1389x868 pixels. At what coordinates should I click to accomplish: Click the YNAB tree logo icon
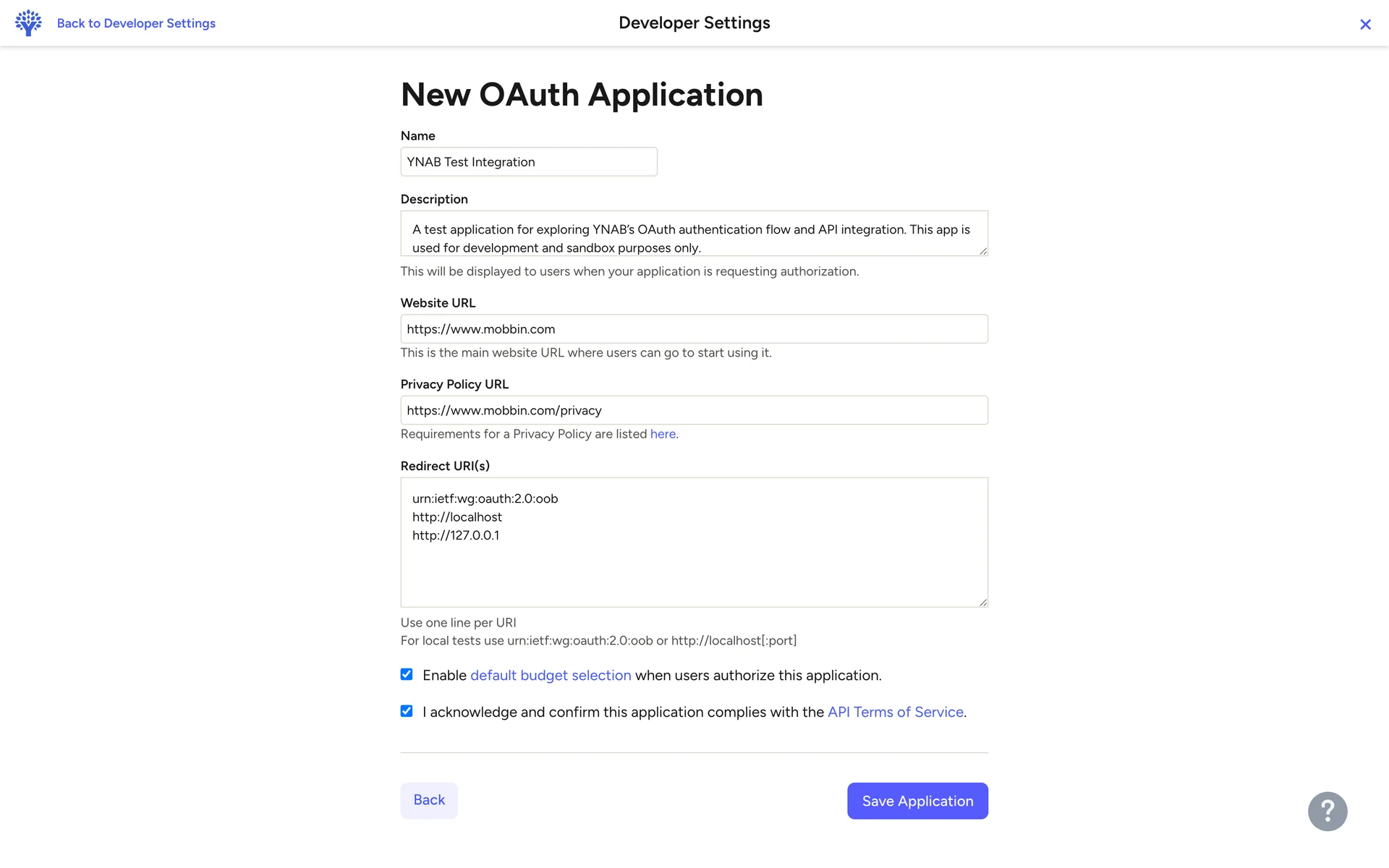point(28,23)
